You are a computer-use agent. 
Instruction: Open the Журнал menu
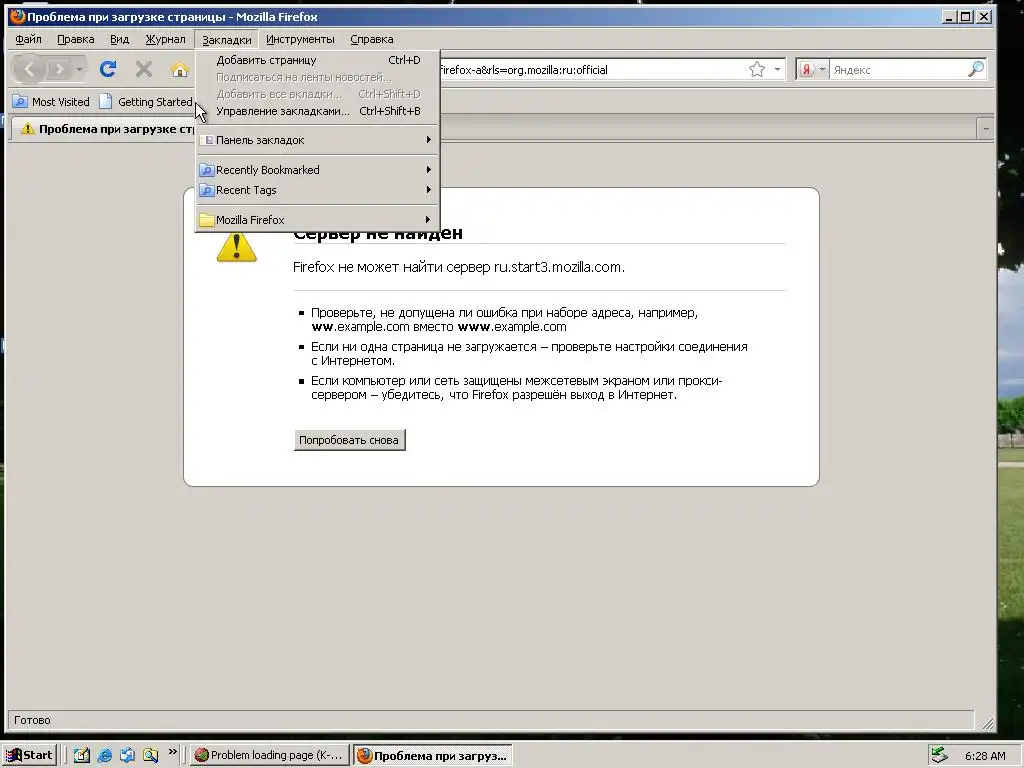coord(165,39)
